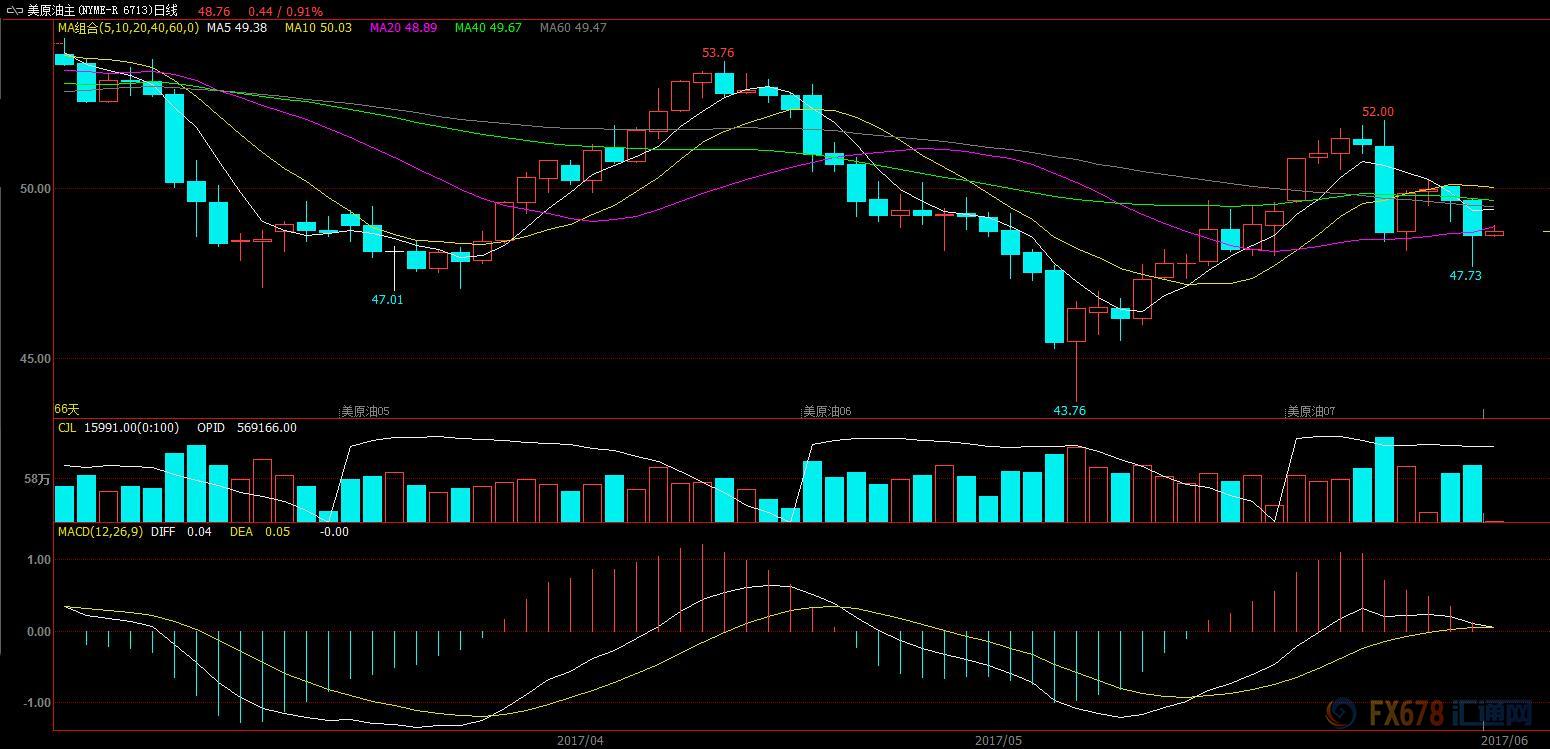Click the FX678 logo swirl icon
Screen dimensions: 1550x749
click(1340, 713)
